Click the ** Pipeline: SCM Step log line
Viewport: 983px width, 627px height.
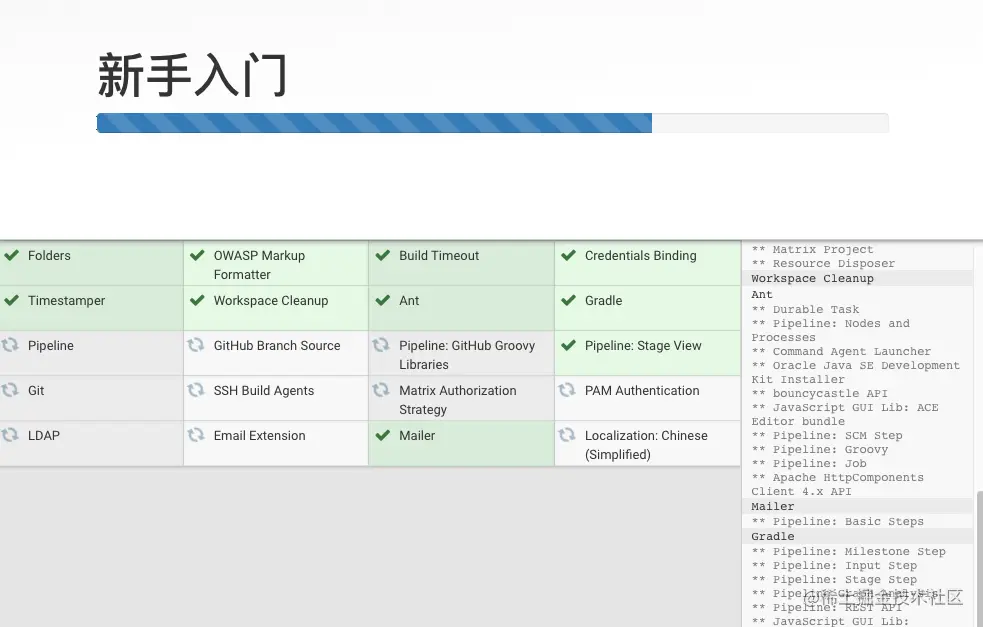[x=827, y=436]
